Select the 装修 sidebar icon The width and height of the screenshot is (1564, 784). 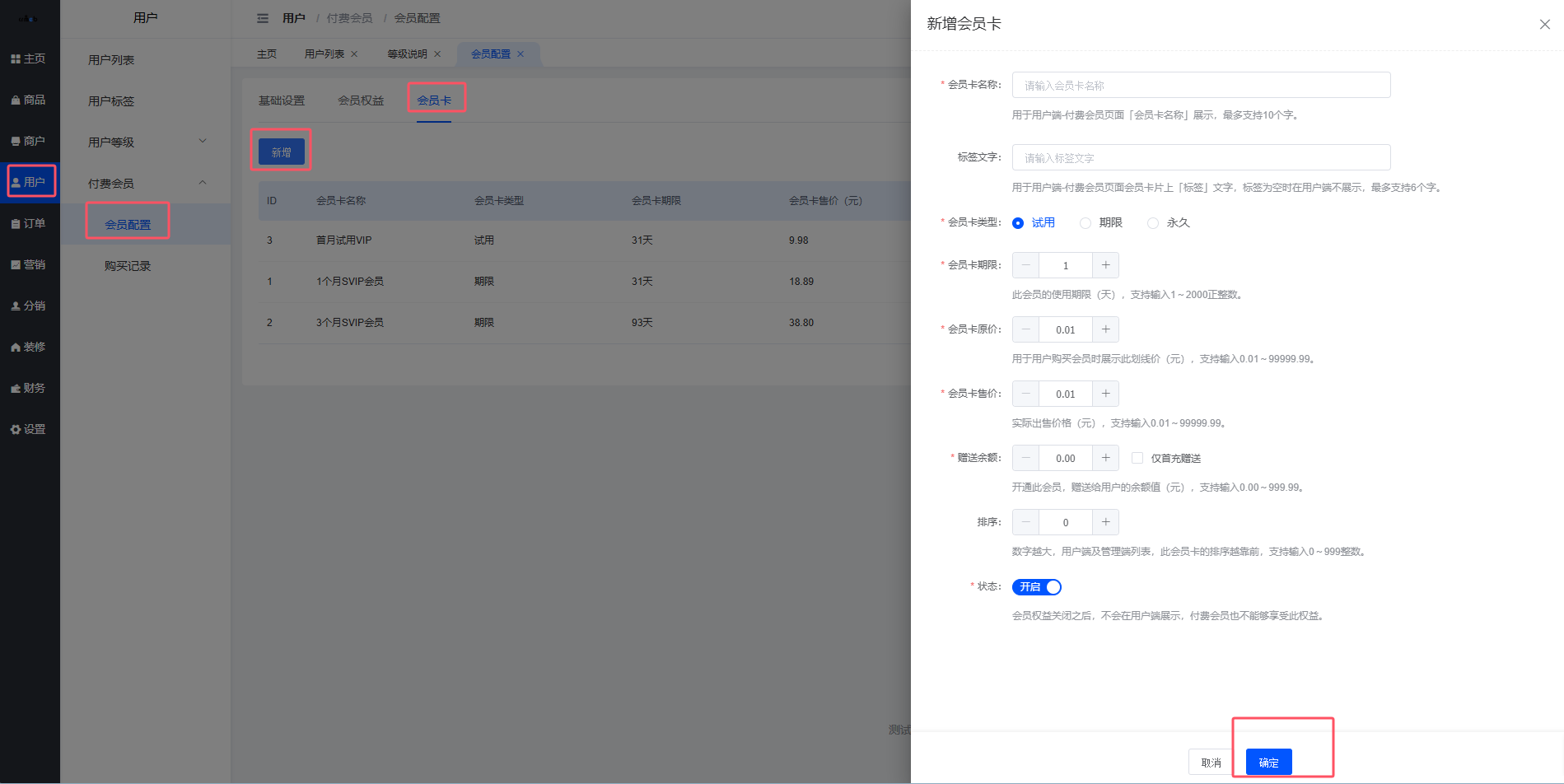(x=30, y=347)
